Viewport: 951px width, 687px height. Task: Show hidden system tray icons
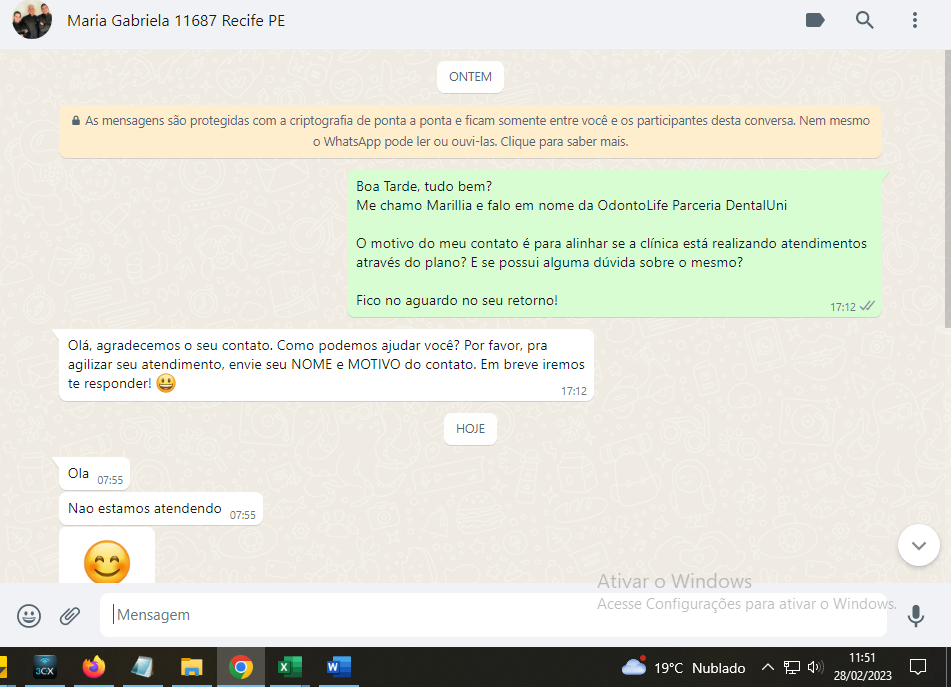[767, 668]
